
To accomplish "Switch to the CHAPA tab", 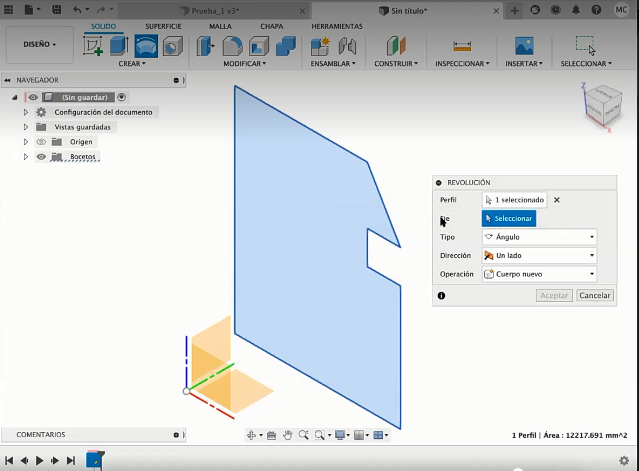I will tap(271, 26).
